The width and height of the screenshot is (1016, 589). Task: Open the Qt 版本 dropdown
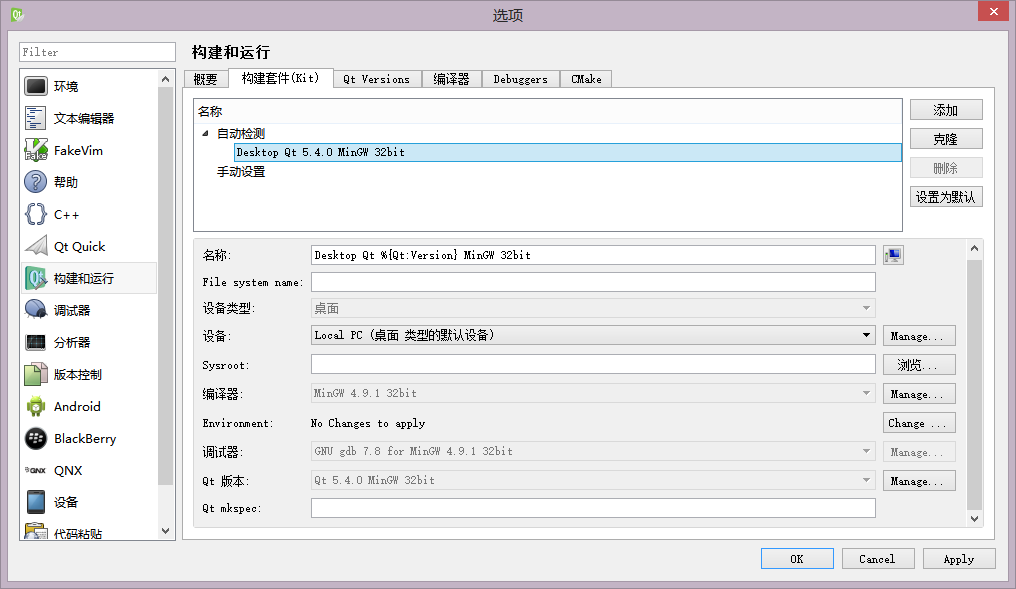tap(593, 480)
